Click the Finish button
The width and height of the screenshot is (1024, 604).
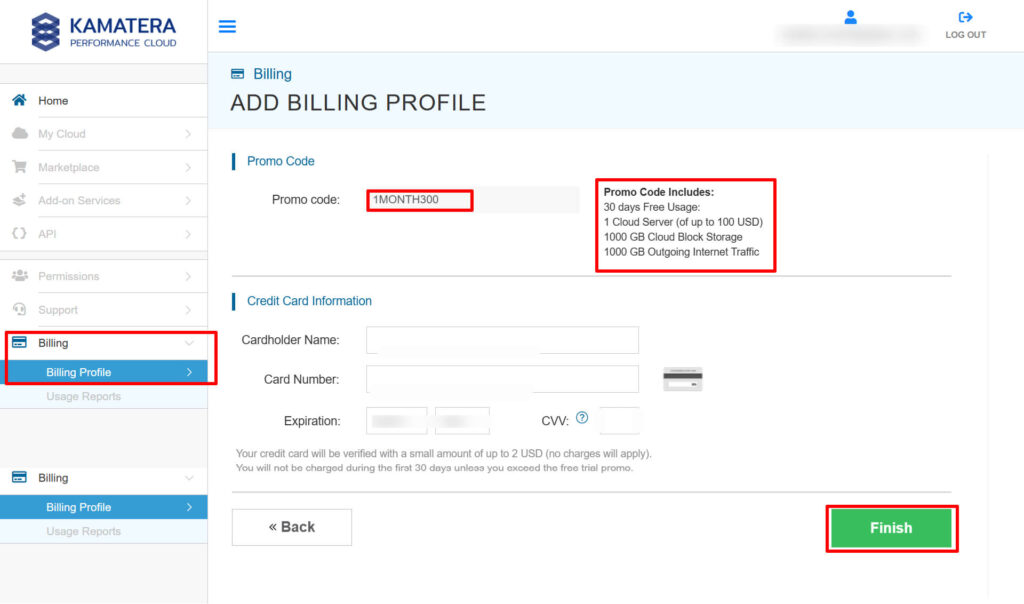890,527
